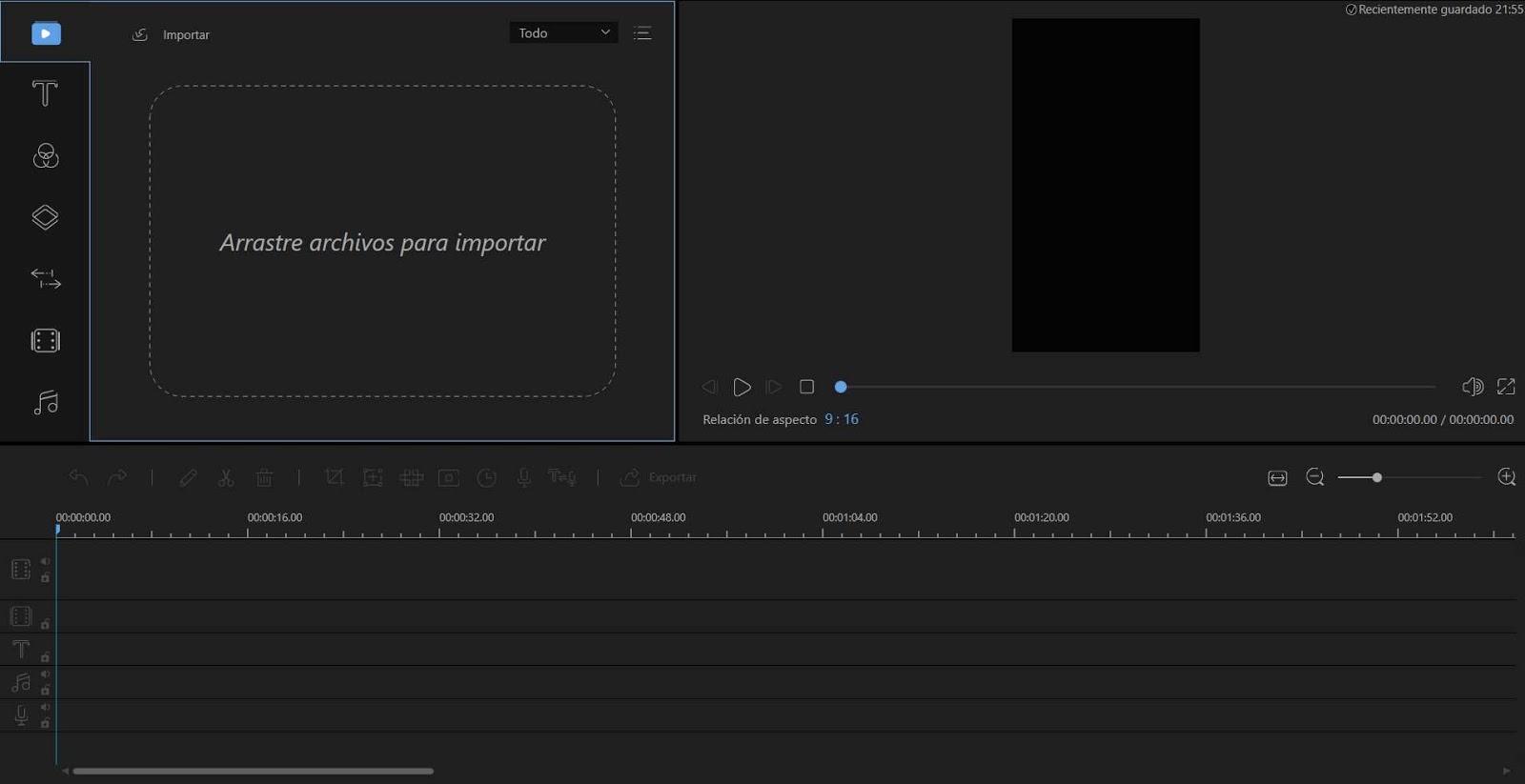Click the preview timecode 00:00:00.00 display
The image size is (1525, 784).
(1443, 419)
